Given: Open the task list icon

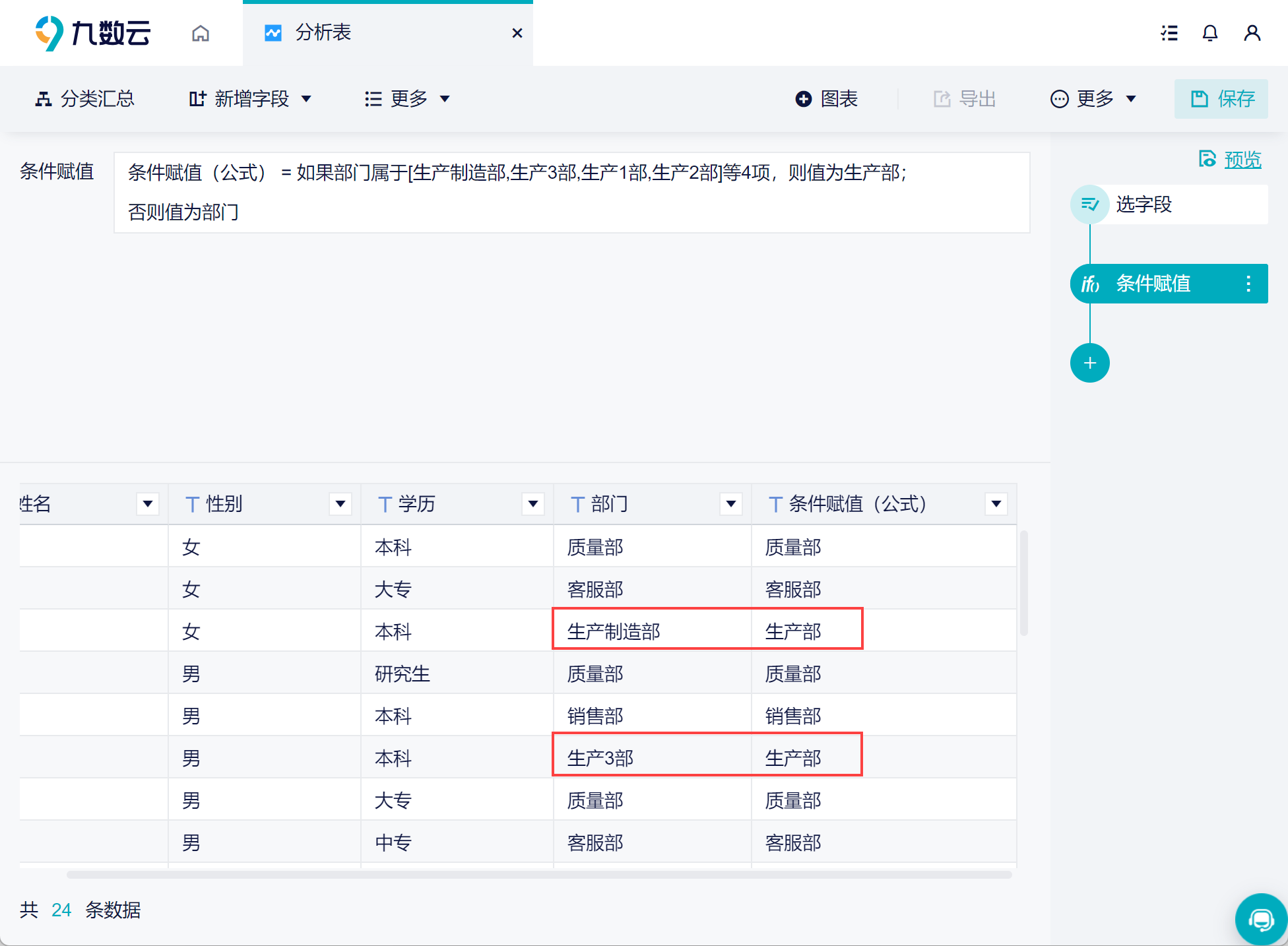Looking at the screenshot, I should point(1169,33).
